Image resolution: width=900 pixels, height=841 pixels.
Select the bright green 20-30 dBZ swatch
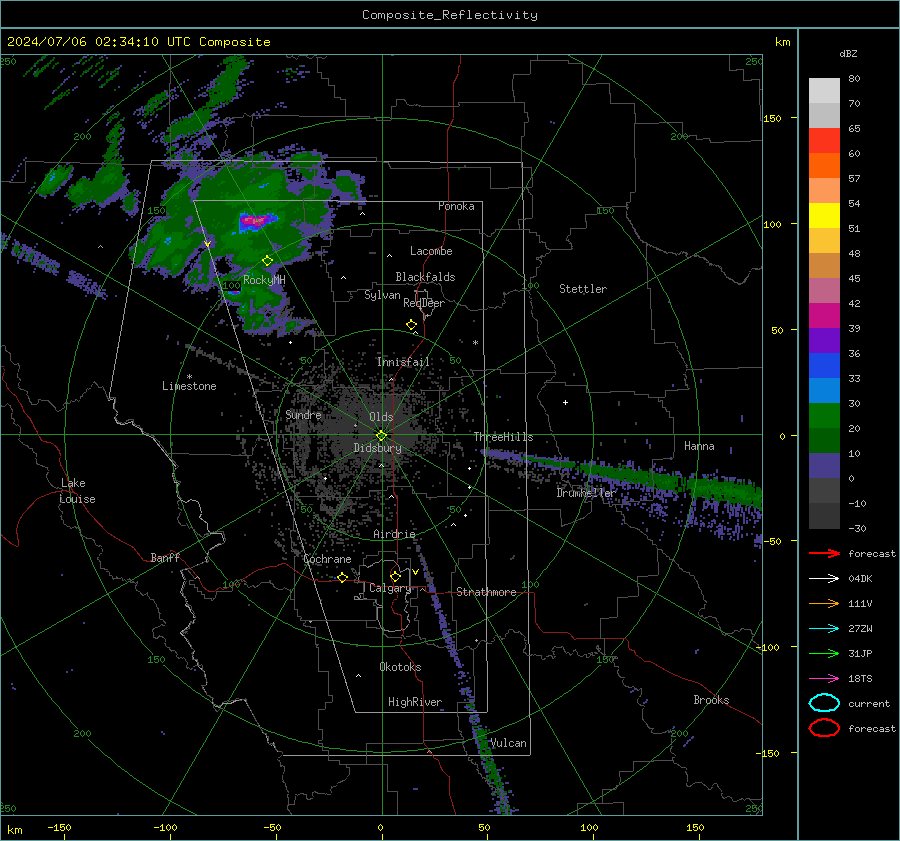coord(824,416)
